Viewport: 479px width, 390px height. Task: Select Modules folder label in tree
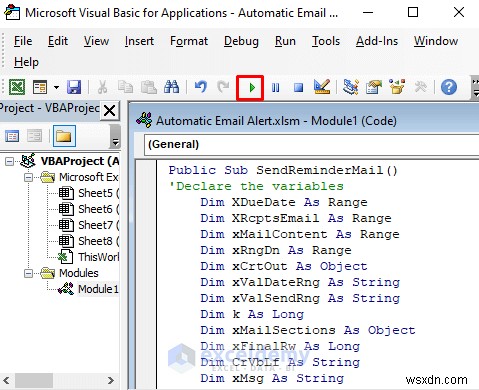coord(79,273)
